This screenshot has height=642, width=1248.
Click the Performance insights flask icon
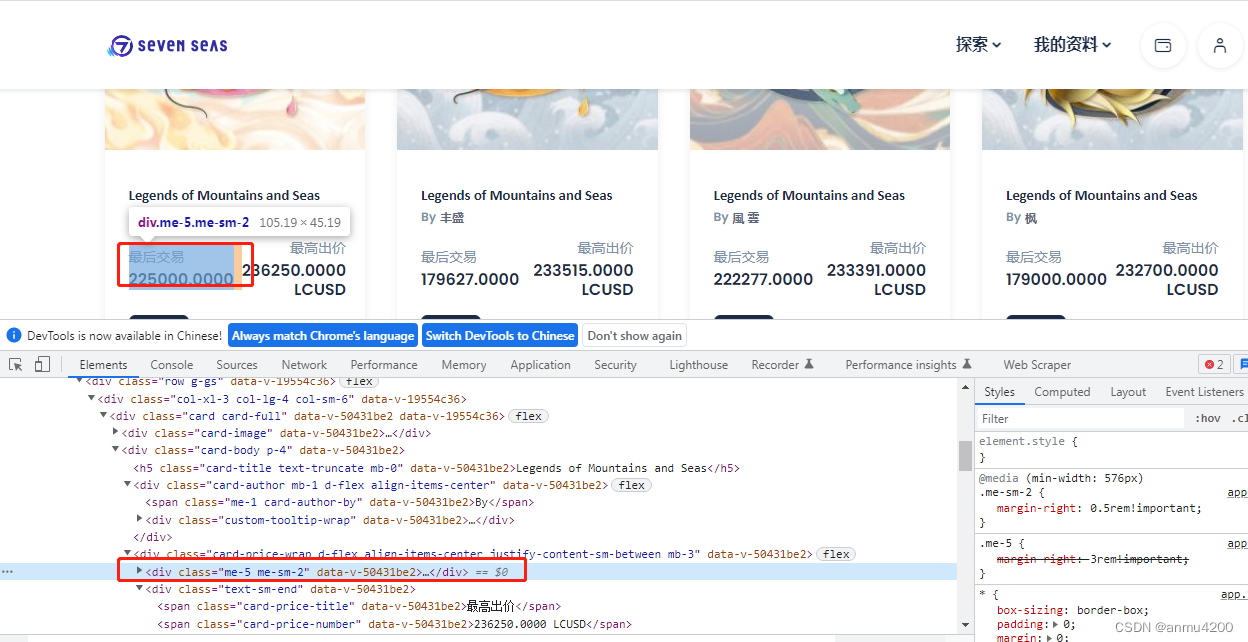click(x=965, y=365)
